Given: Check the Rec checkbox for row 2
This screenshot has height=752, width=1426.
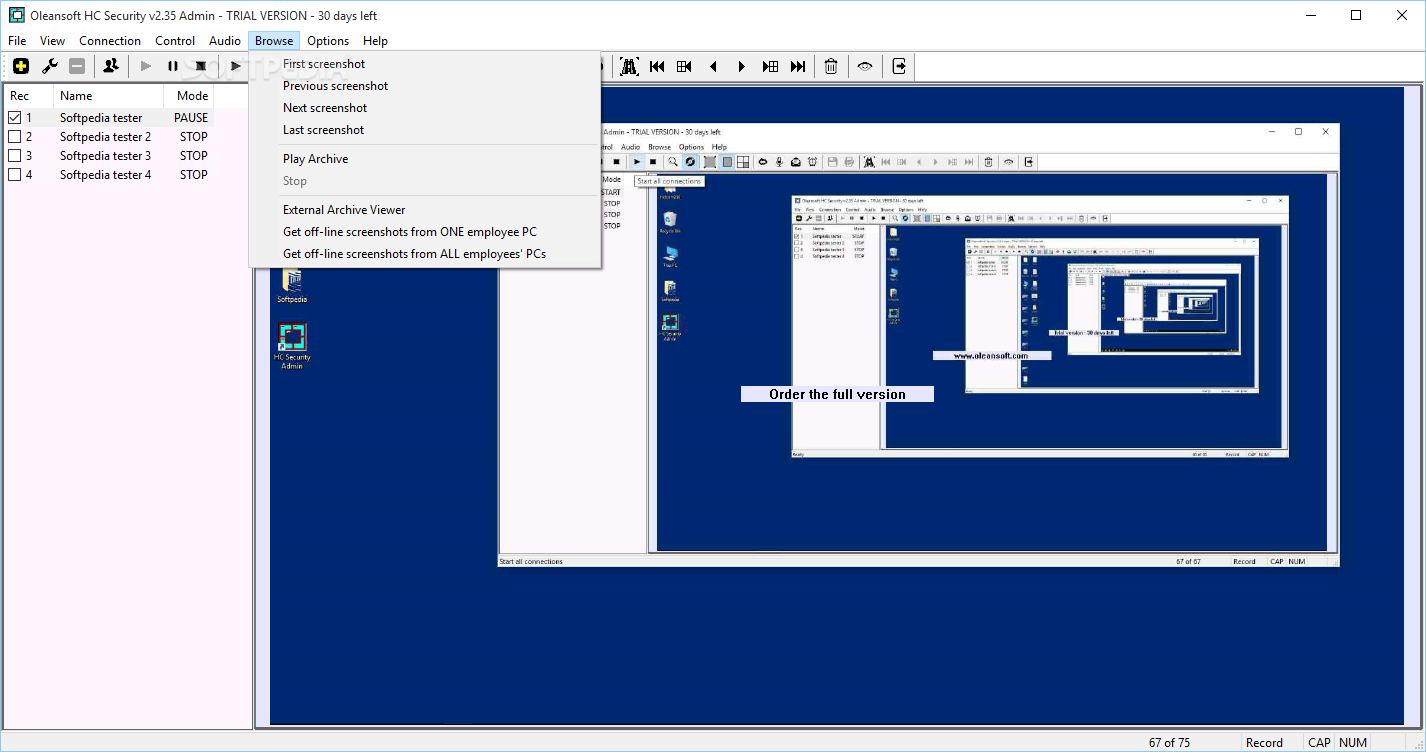Looking at the screenshot, I should click(14, 137).
